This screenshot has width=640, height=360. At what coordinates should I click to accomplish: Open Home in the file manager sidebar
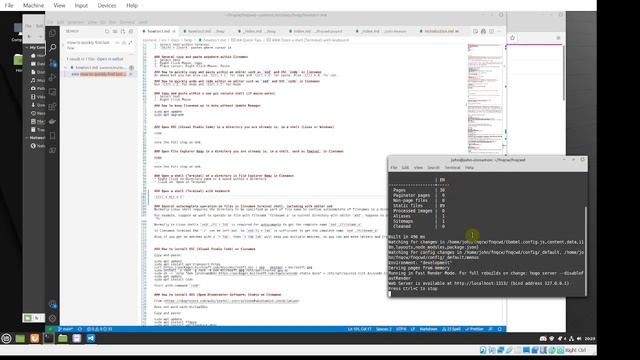click(38, 56)
